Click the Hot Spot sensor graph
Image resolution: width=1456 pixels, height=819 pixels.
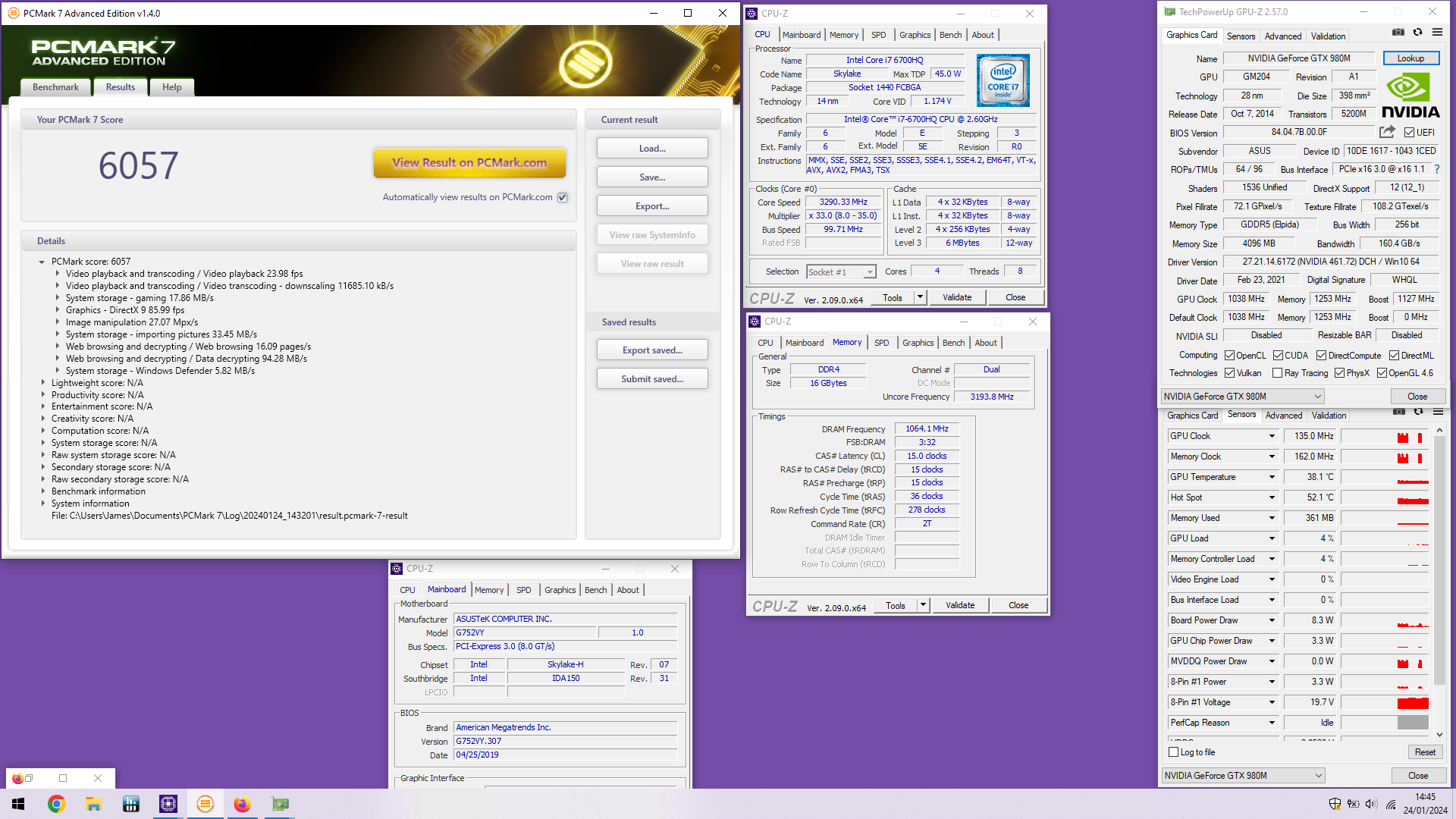pos(1385,497)
